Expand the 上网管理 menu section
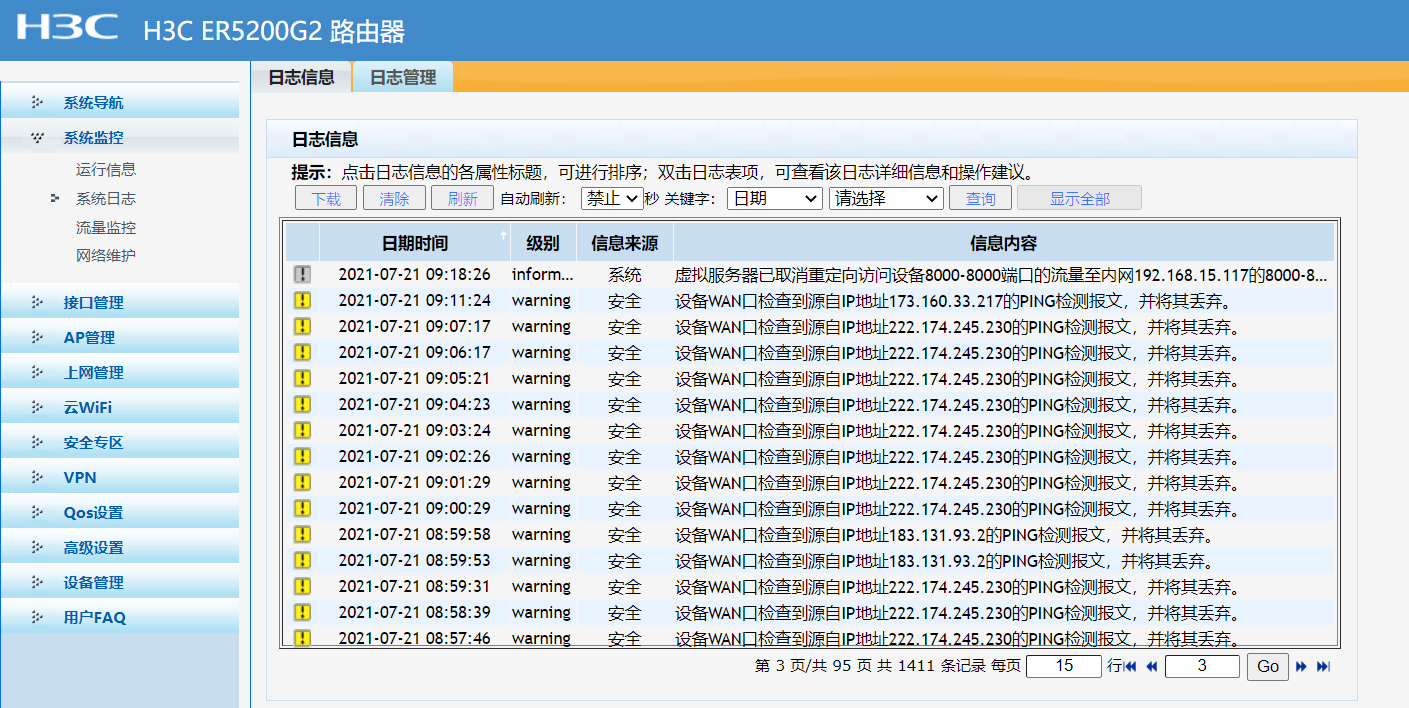The width and height of the screenshot is (1409, 708). pos(120,372)
